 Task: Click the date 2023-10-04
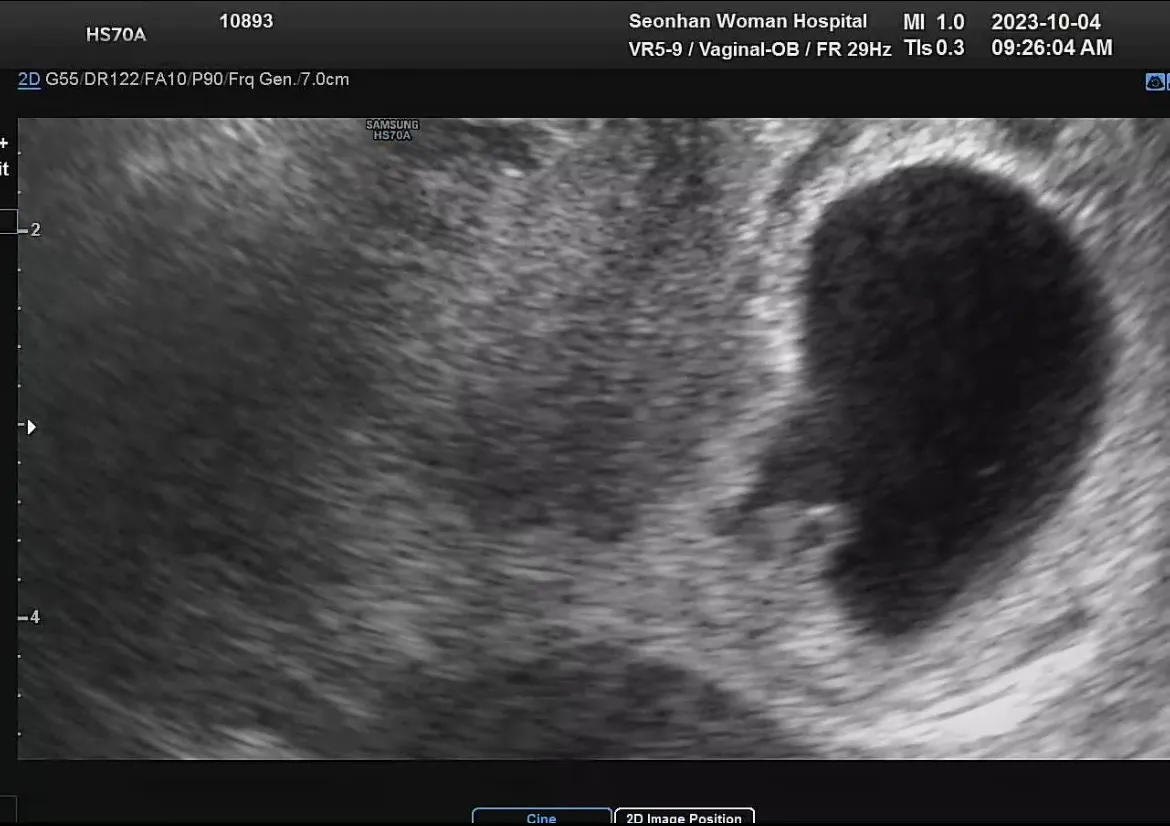pyautogui.click(x=1045, y=22)
